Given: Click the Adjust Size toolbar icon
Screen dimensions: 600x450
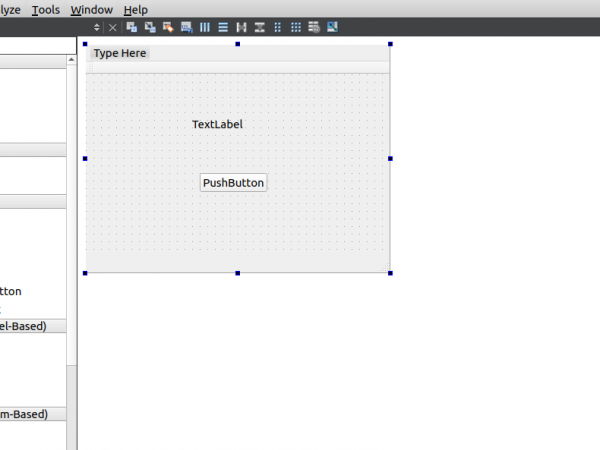Looking at the screenshot, I should (x=332, y=27).
